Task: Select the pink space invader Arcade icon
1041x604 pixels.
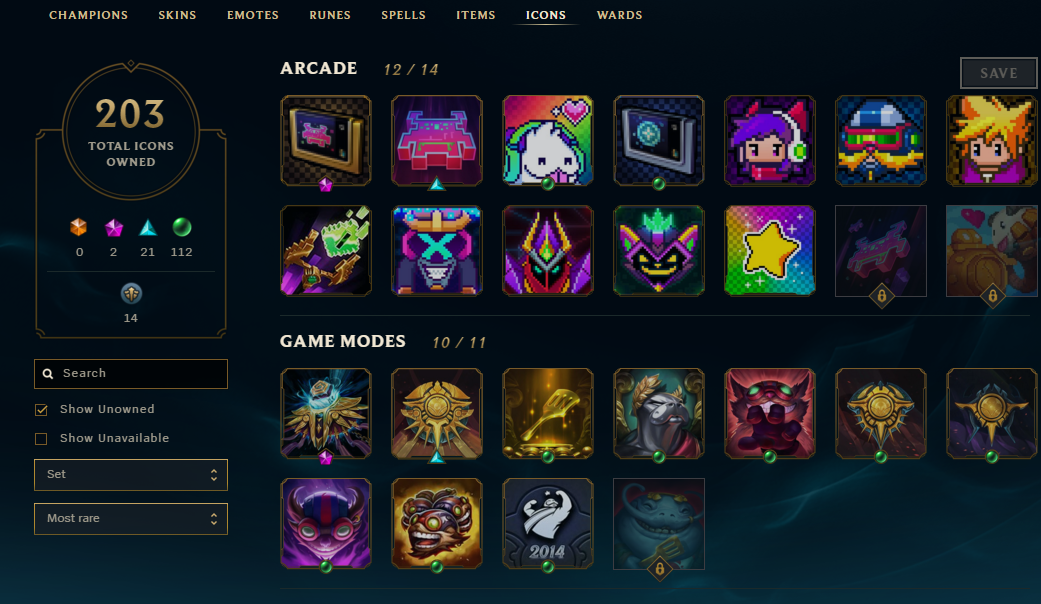Action: pyautogui.click(x=436, y=141)
